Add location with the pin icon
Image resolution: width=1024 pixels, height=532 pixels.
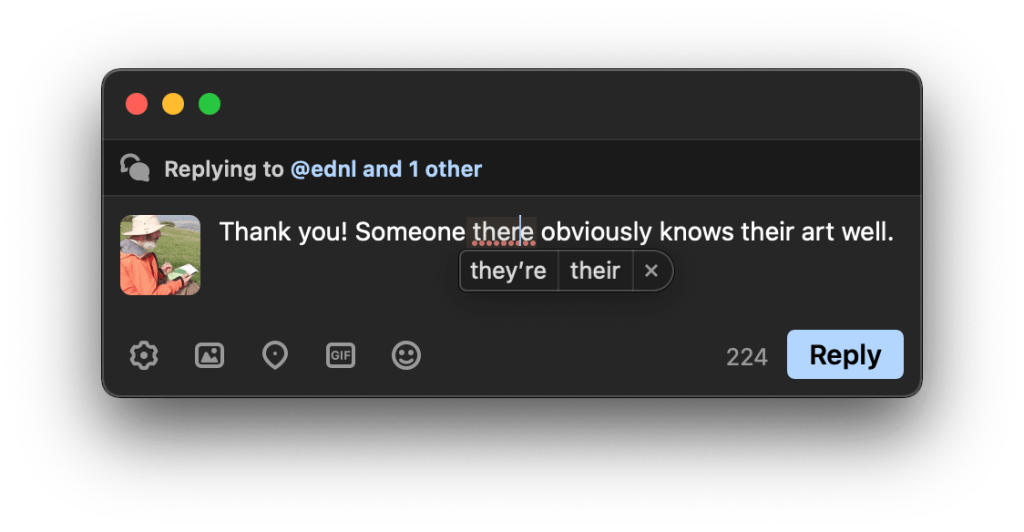point(274,355)
